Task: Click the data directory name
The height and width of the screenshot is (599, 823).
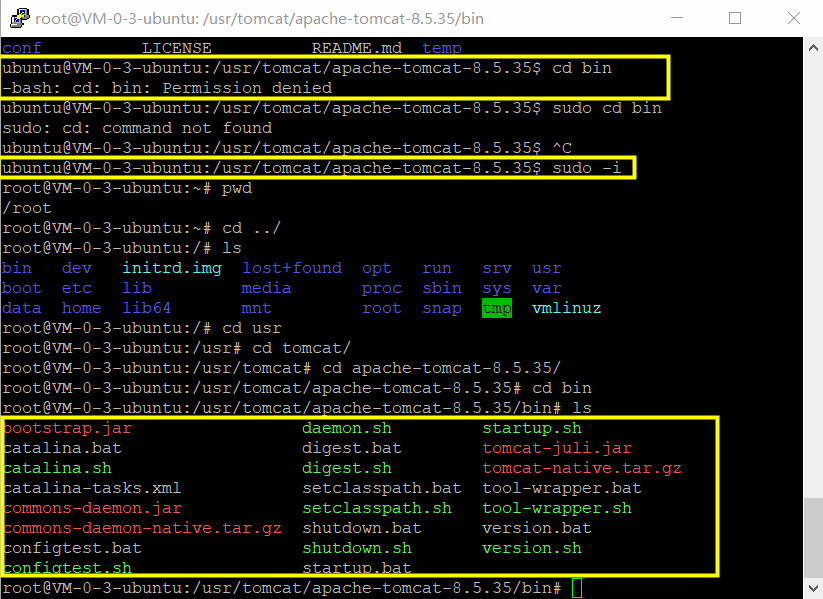Action: (22, 308)
